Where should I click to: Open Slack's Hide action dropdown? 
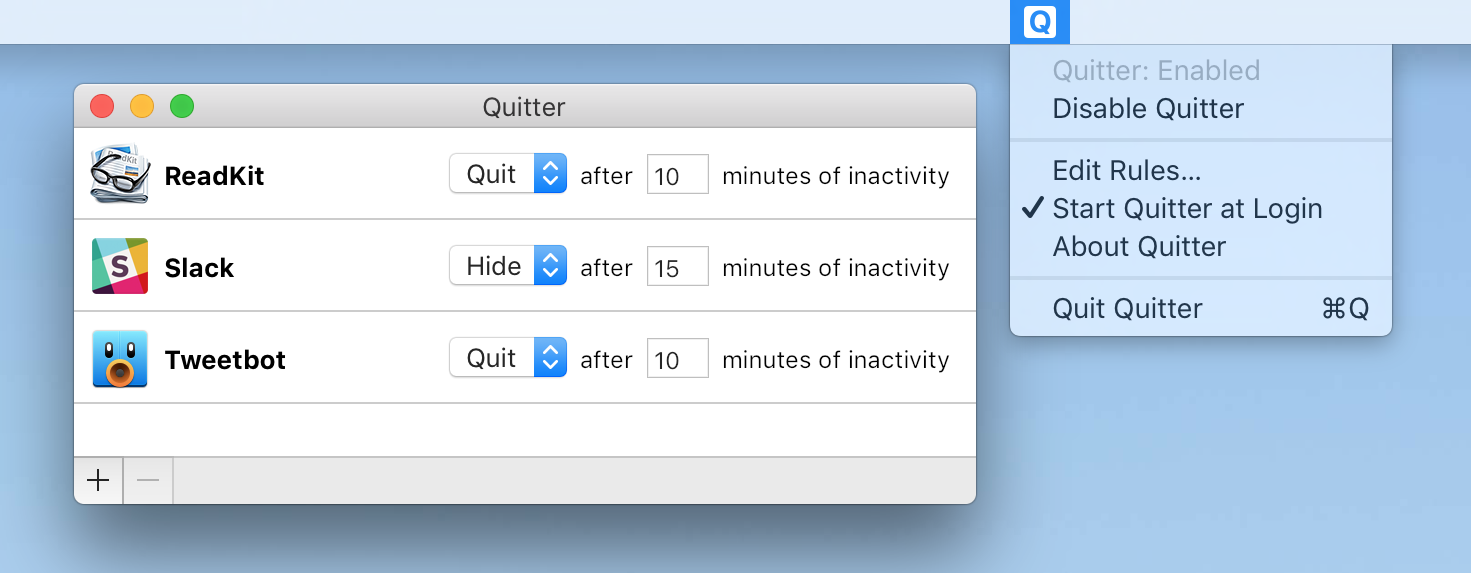pos(508,266)
